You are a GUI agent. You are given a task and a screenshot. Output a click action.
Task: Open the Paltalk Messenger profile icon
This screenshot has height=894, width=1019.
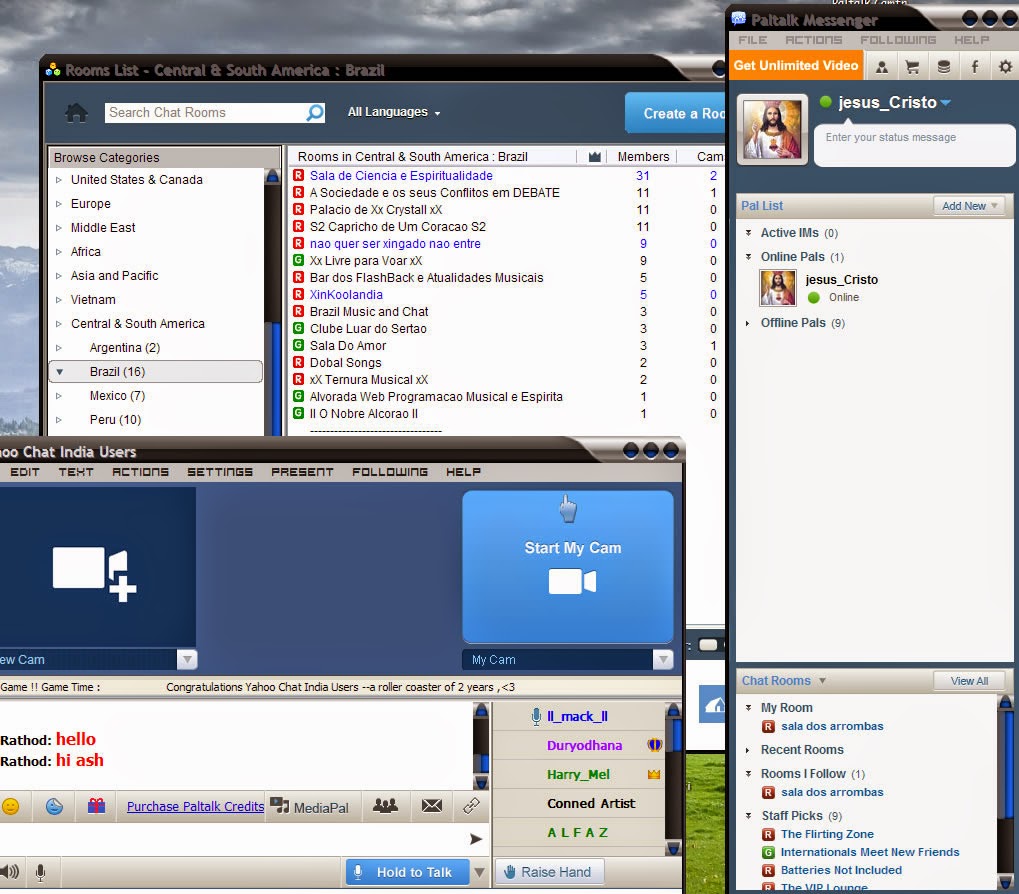tap(881, 66)
